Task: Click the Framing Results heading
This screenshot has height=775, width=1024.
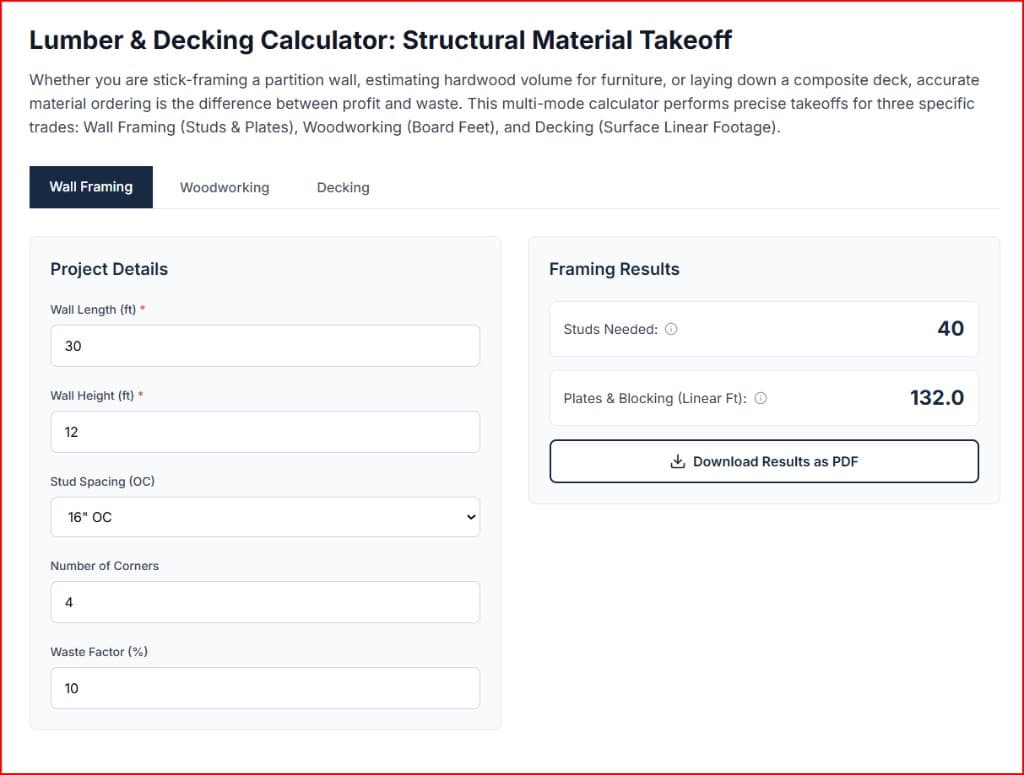Action: (614, 269)
